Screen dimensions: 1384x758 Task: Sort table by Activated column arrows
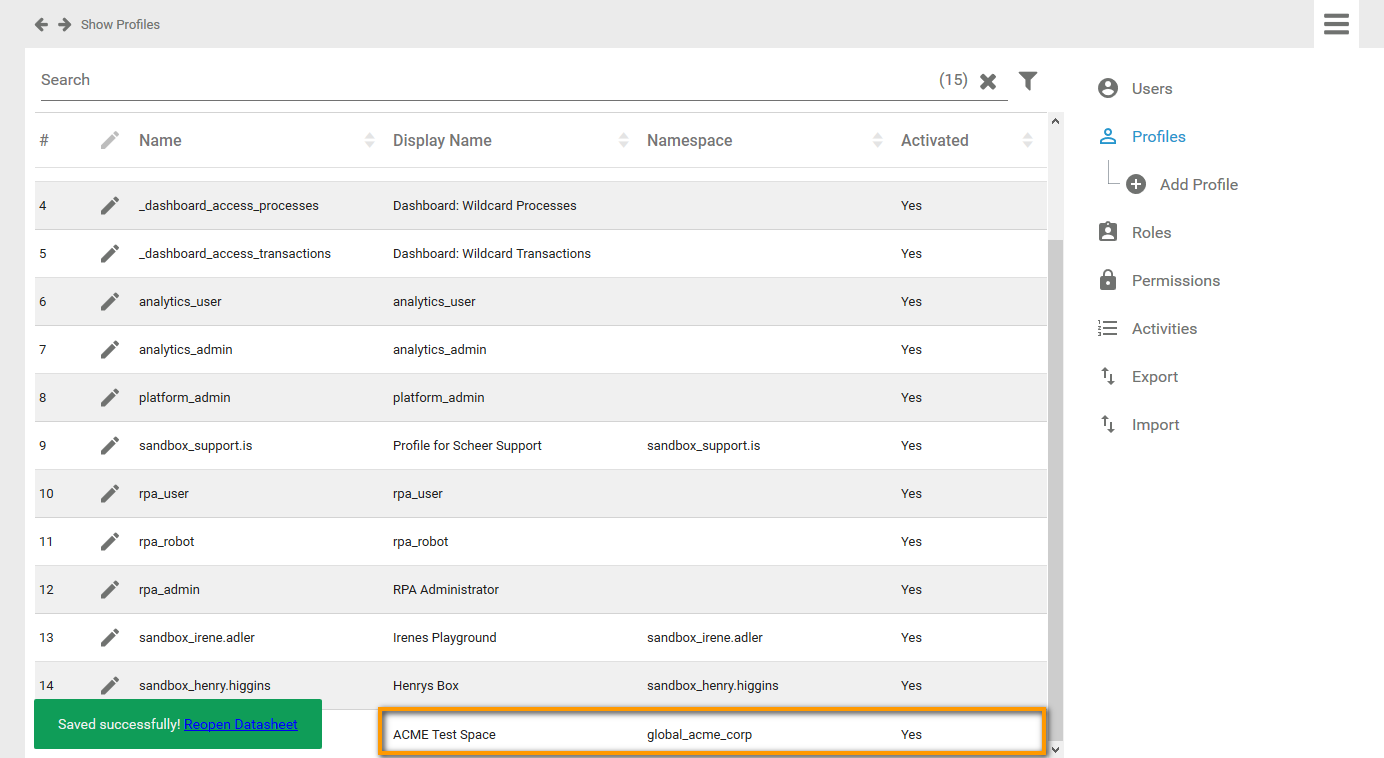pyautogui.click(x=1027, y=141)
